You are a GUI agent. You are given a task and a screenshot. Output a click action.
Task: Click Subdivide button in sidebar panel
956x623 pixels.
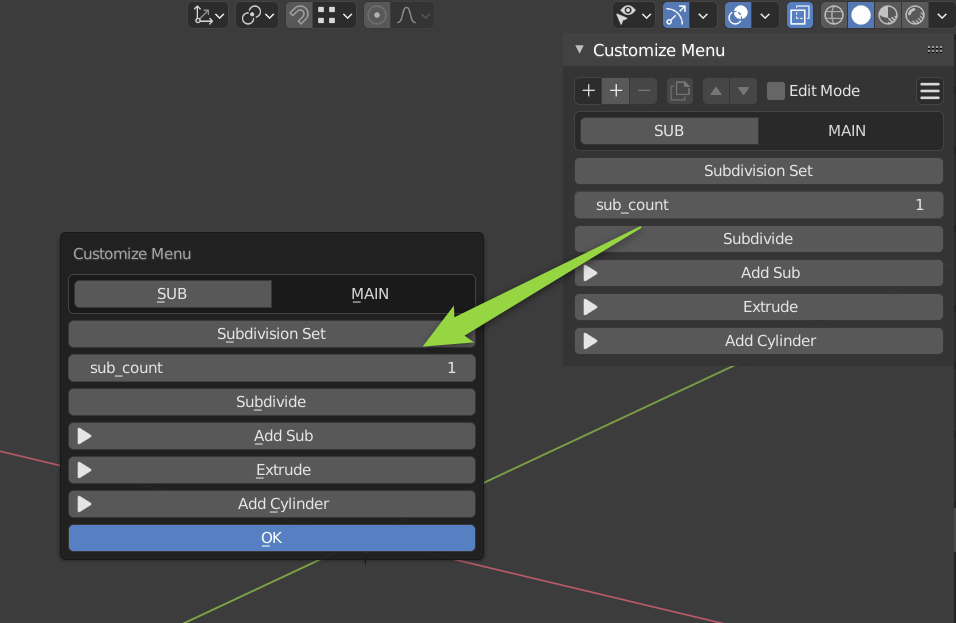[758, 238]
